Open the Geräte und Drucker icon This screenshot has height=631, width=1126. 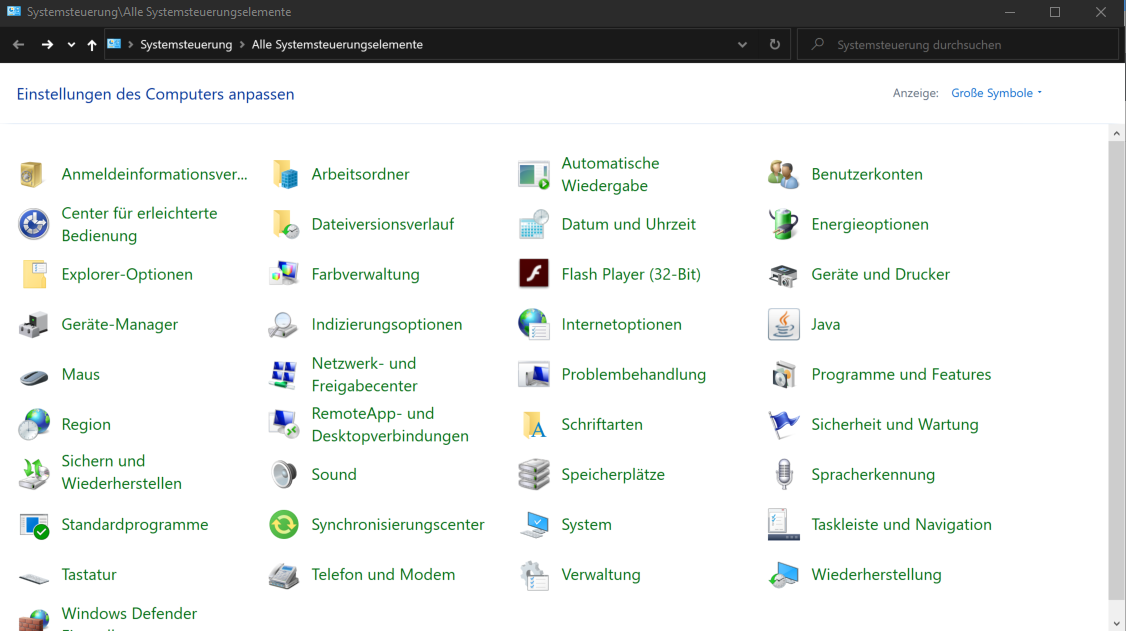click(783, 274)
